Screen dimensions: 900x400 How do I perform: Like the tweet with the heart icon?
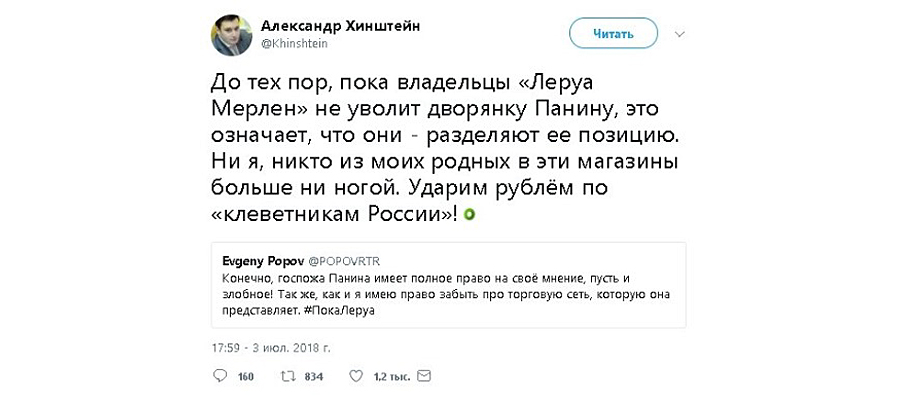[354, 376]
